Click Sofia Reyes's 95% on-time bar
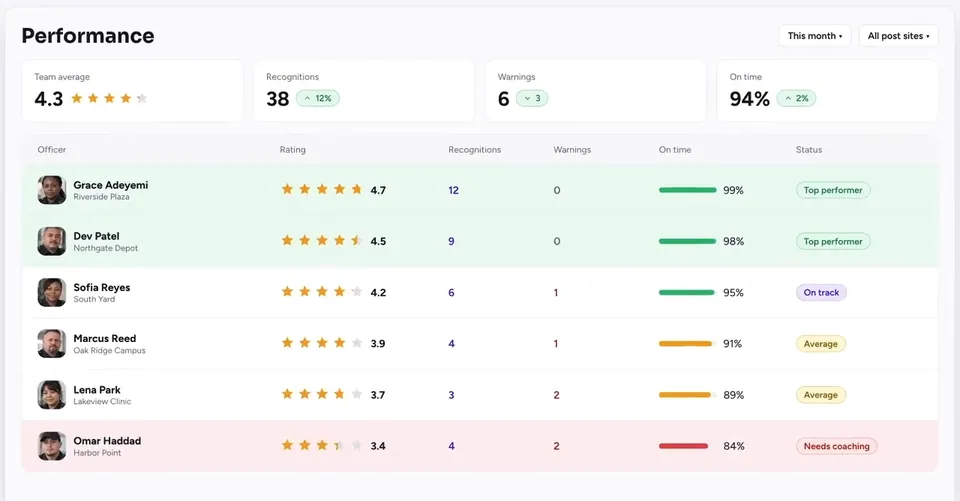Screen dimensions: 960x501 (688, 292)
